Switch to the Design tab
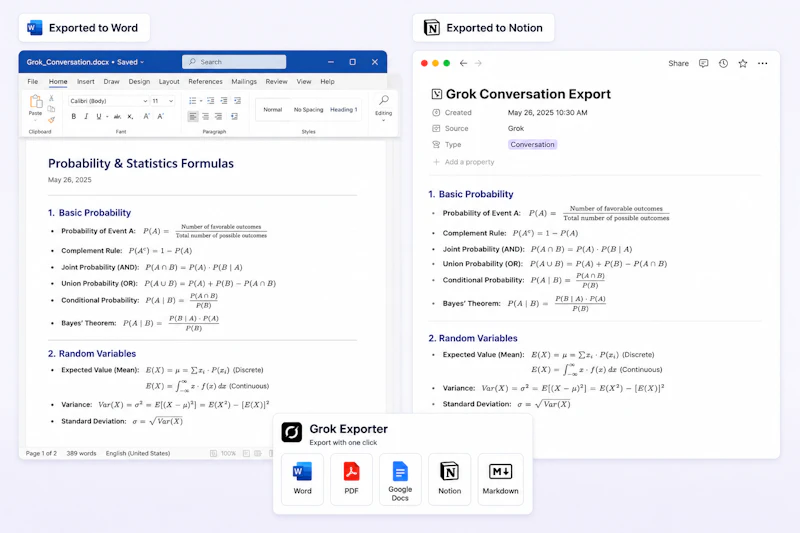Screen dimensions: 800x533 [x=139, y=82]
